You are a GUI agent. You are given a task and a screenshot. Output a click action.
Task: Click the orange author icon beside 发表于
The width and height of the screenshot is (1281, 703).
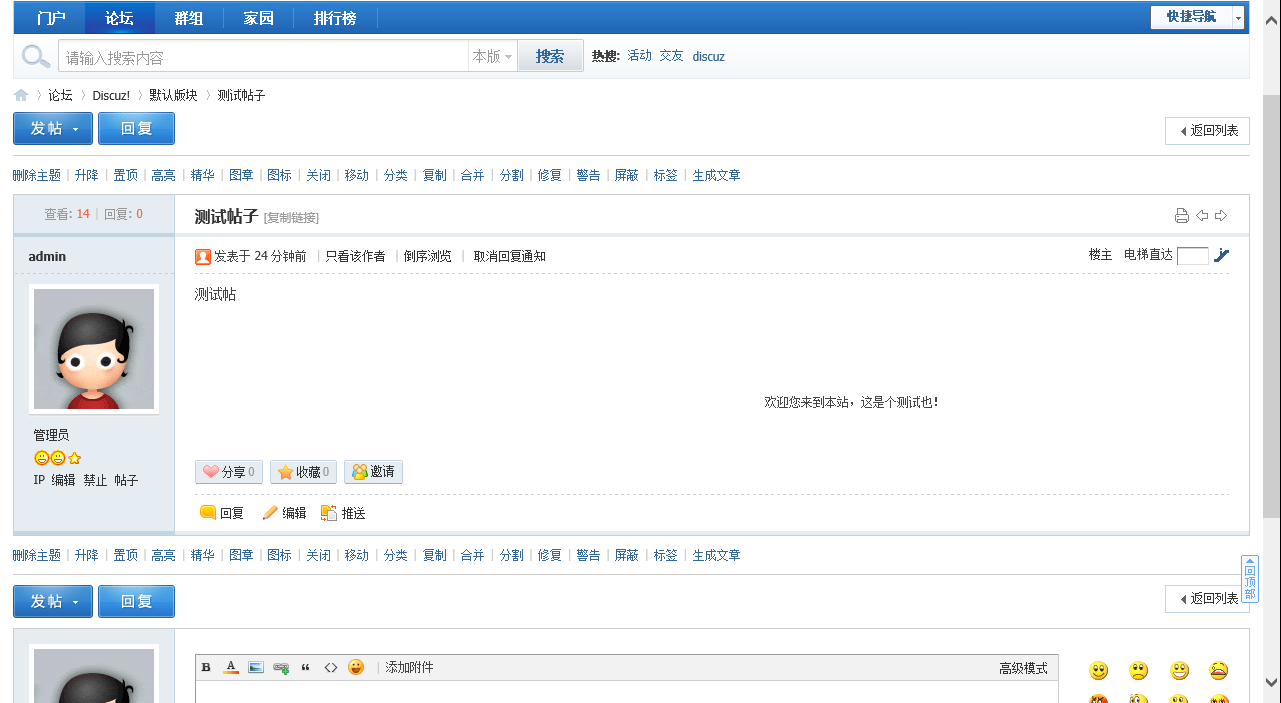click(203, 257)
